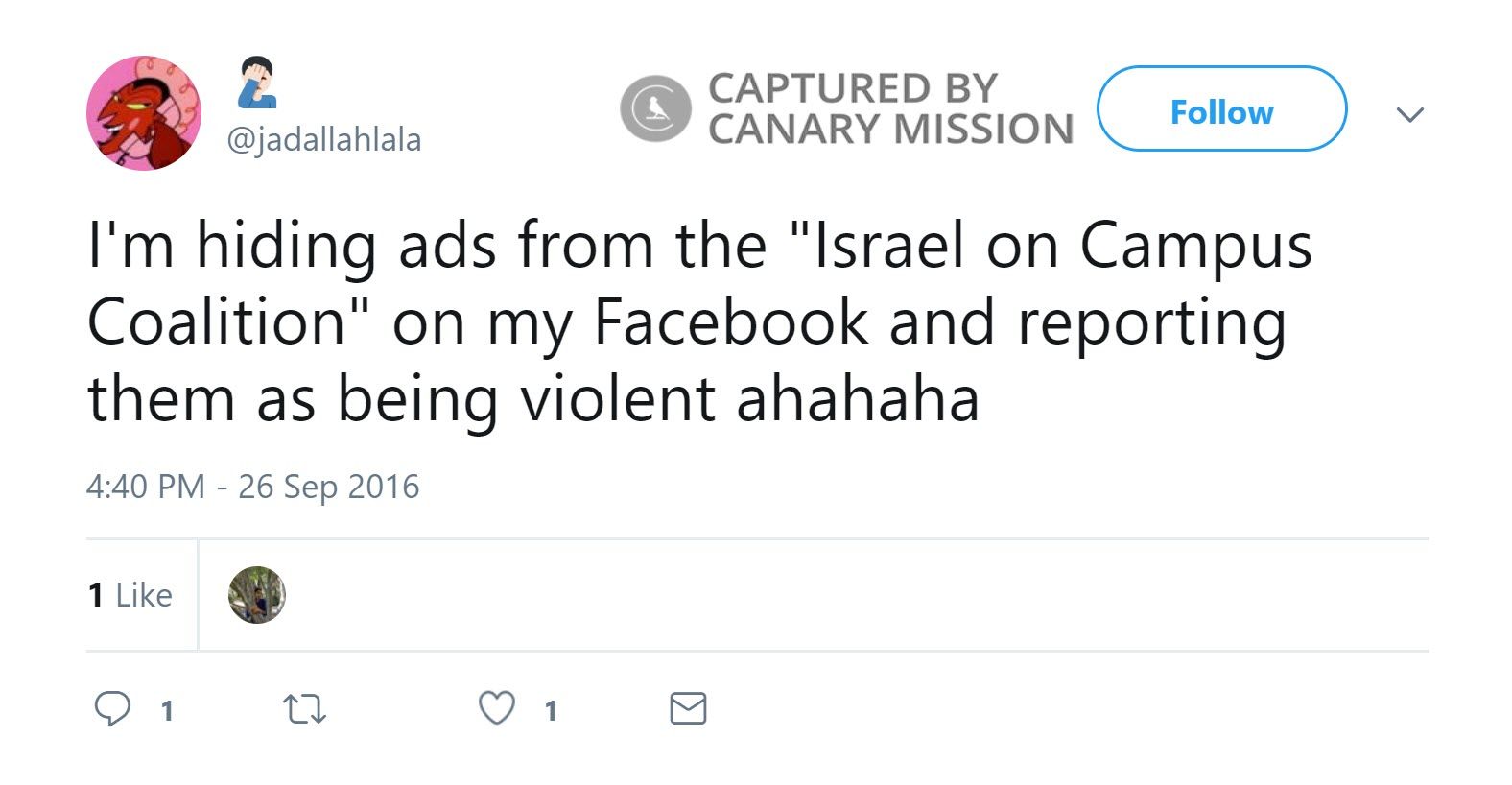Screen dimensions: 1512x785
Task: Click the reply count number
Action: [x=167, y=711]
